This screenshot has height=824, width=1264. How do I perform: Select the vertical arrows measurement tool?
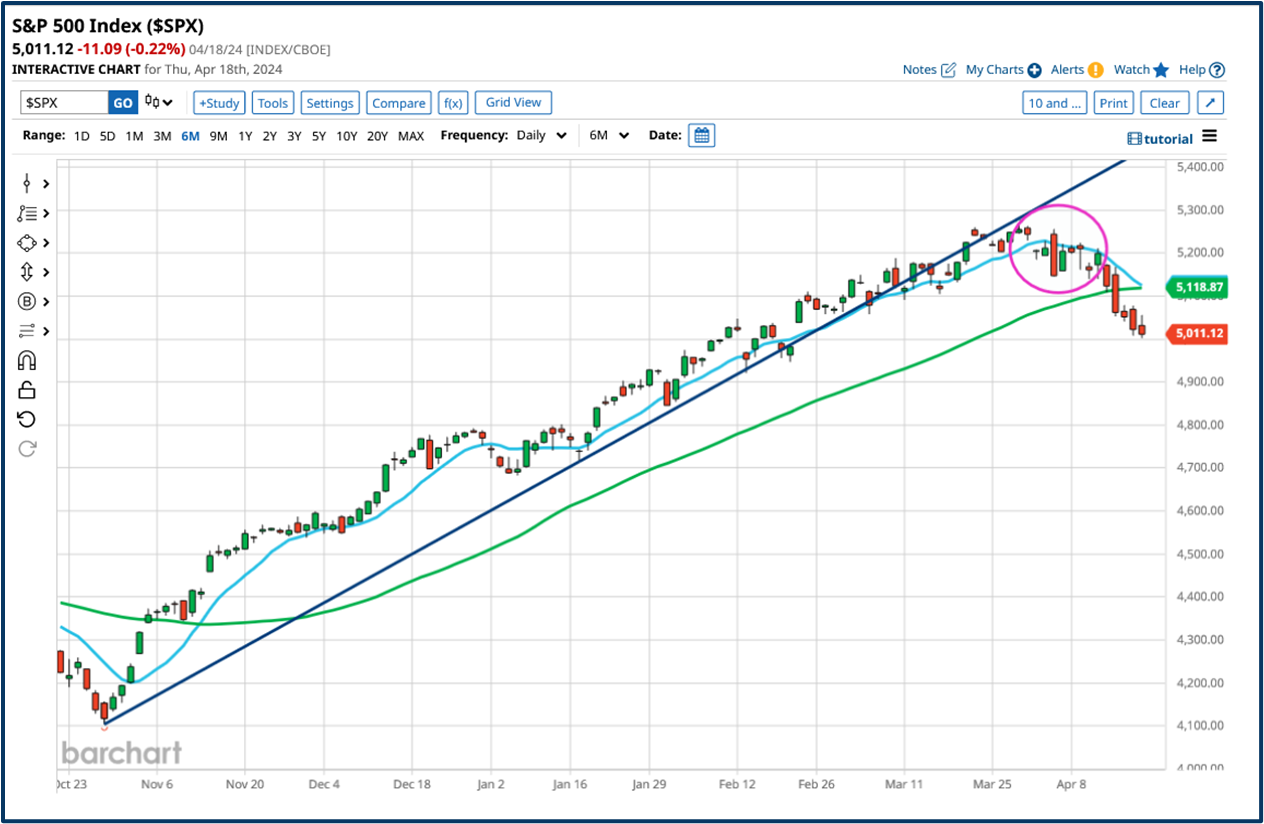pyautogui.click(x=27, y=271)
